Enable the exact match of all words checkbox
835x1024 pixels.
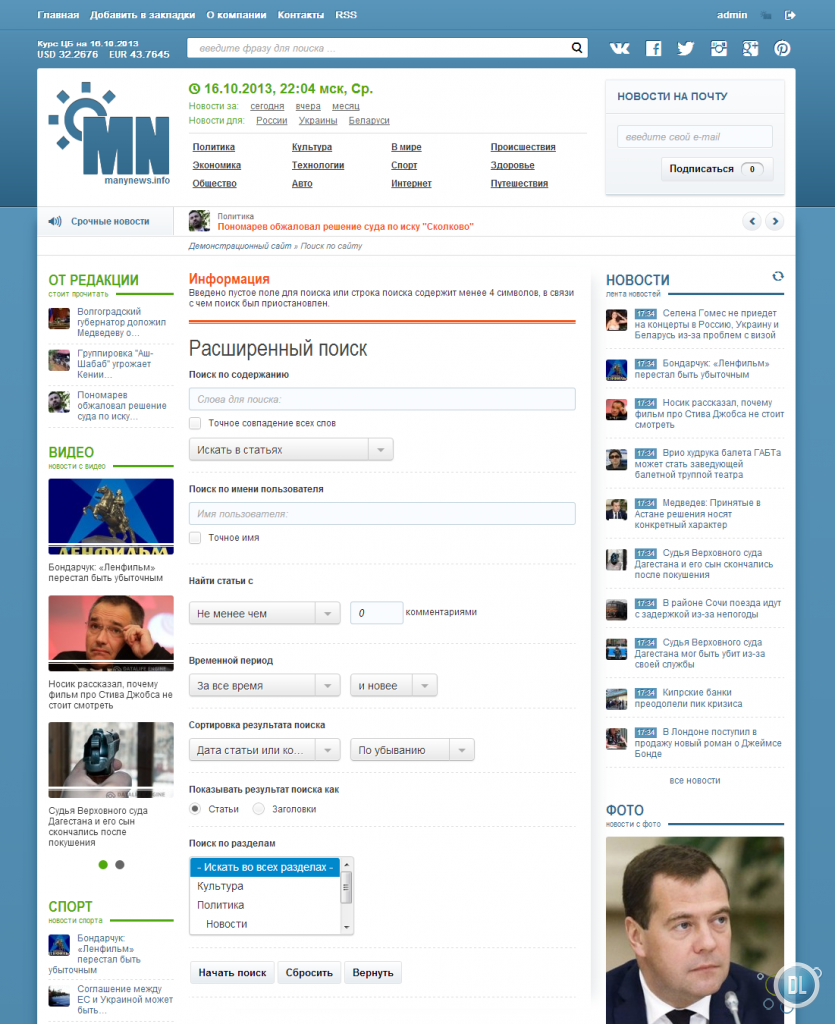coord(195,423)
